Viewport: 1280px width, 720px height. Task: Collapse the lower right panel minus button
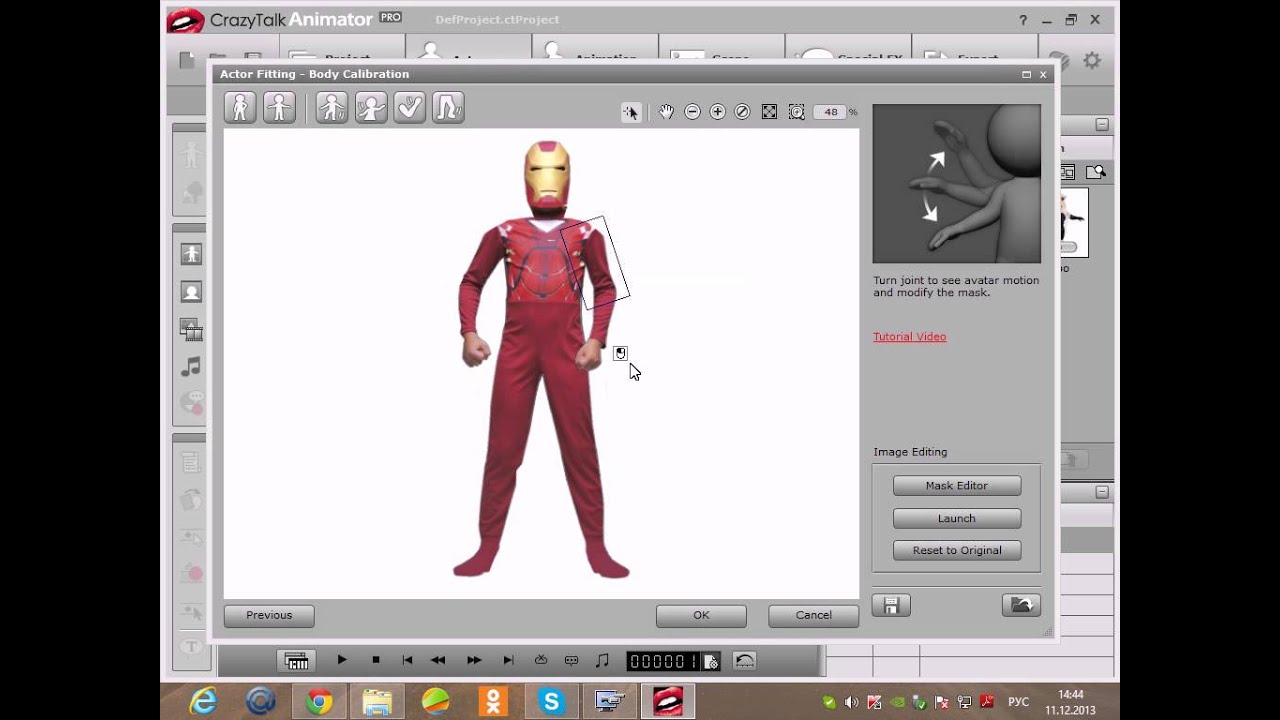1102,492
